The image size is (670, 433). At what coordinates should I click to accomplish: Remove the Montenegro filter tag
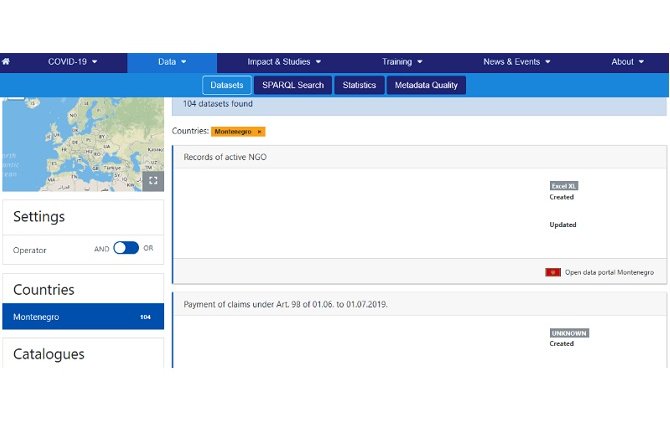point(259,132)
